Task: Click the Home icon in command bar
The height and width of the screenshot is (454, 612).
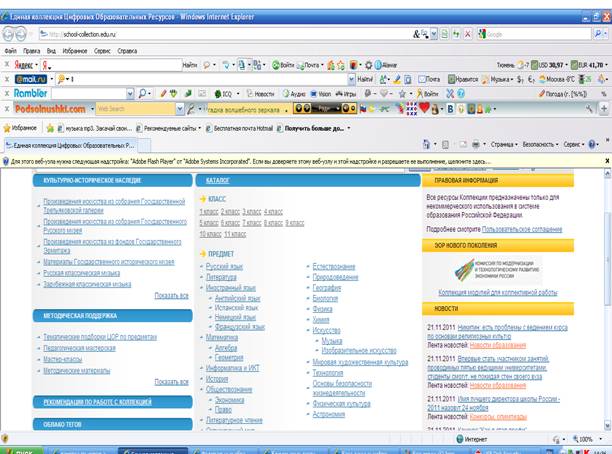Action: (426, 144)
